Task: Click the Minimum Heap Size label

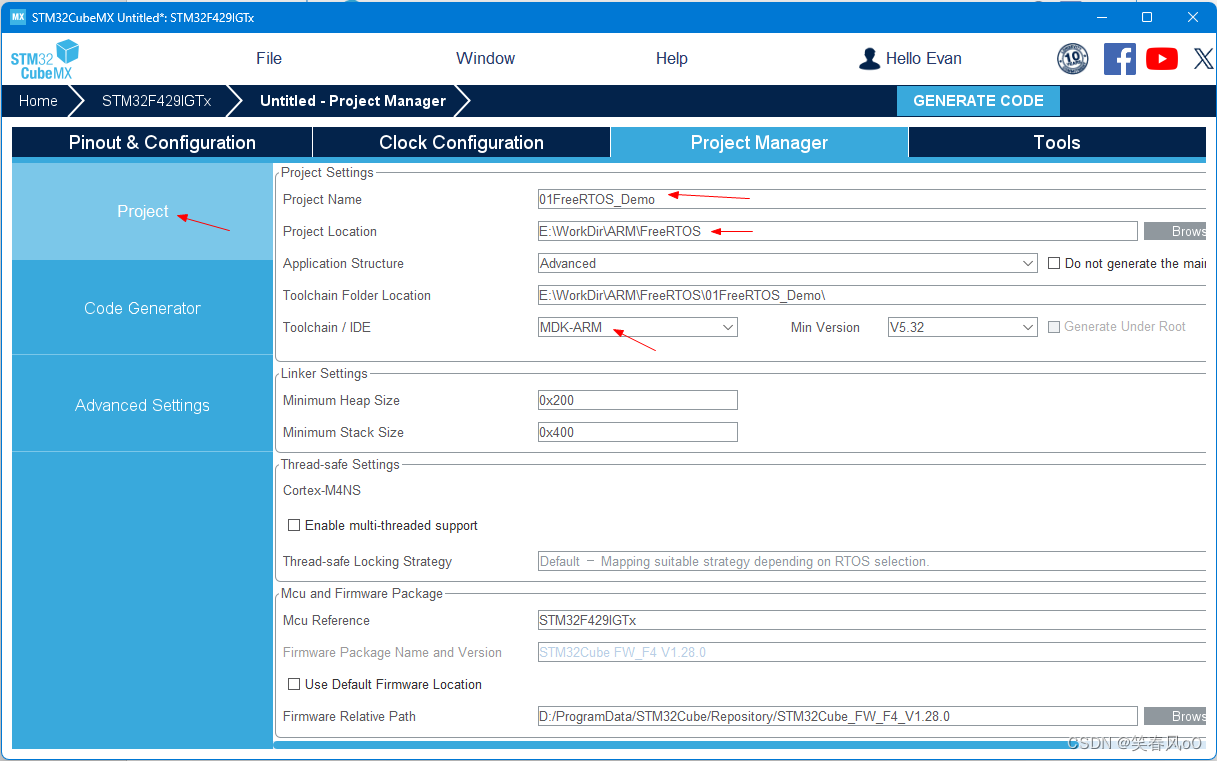Action: pyautogui.click(x=341, y=400)
